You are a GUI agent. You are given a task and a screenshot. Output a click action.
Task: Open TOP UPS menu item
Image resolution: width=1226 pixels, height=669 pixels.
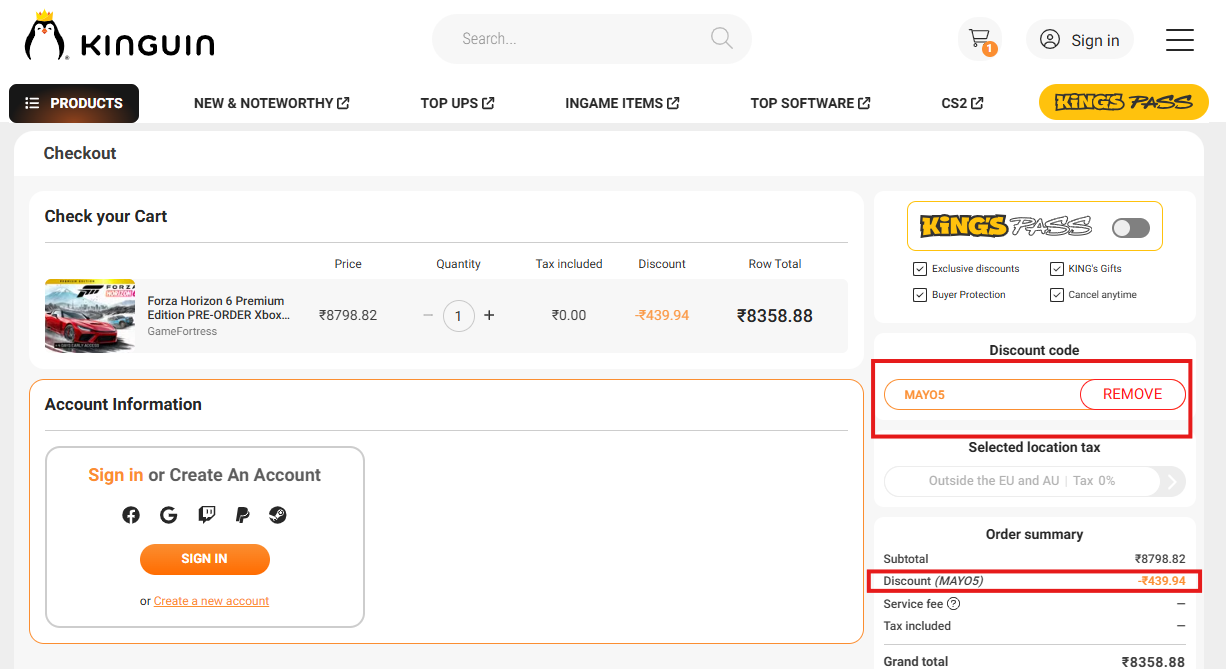click(458, 103)
